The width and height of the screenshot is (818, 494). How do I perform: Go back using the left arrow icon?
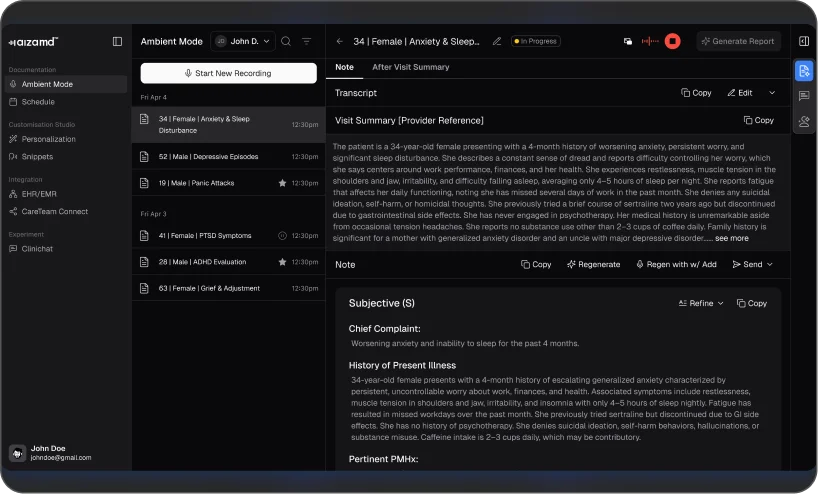pyautogui.click(x=340, y=41)
